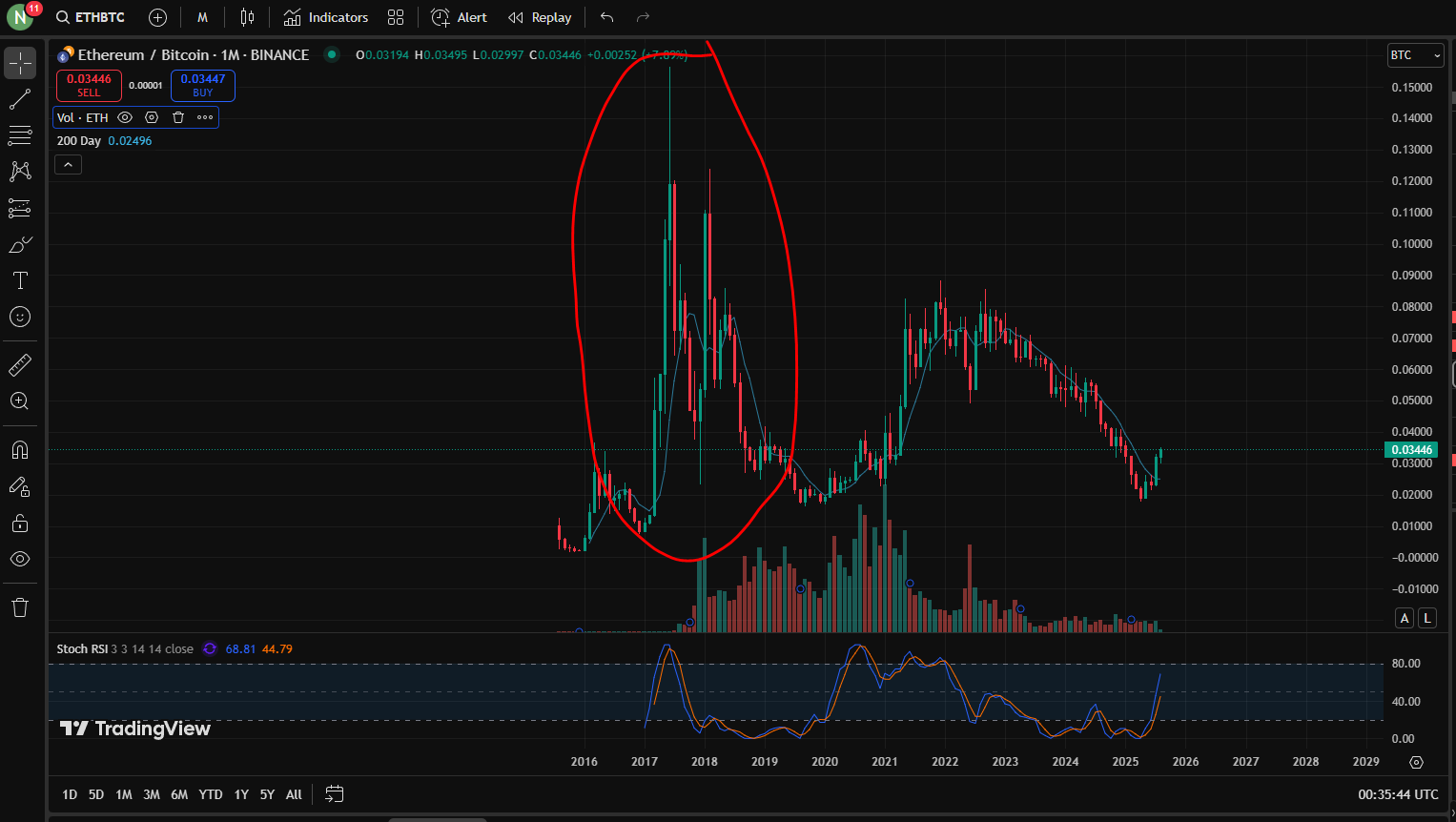The image size is (1456, 822).
Task: Toggle log scale L button
Action: point(1427,618)
